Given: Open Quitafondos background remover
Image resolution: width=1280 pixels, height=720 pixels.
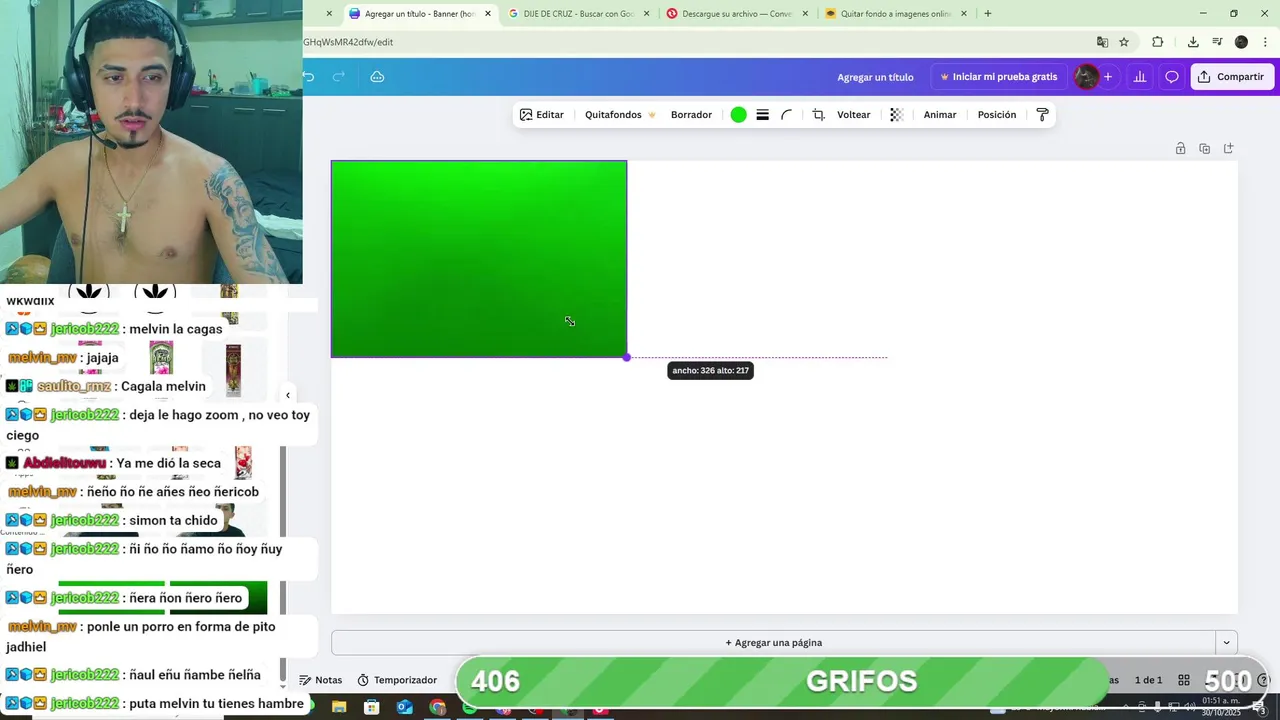Looking at the screenshot, I should tap(620, 115).
